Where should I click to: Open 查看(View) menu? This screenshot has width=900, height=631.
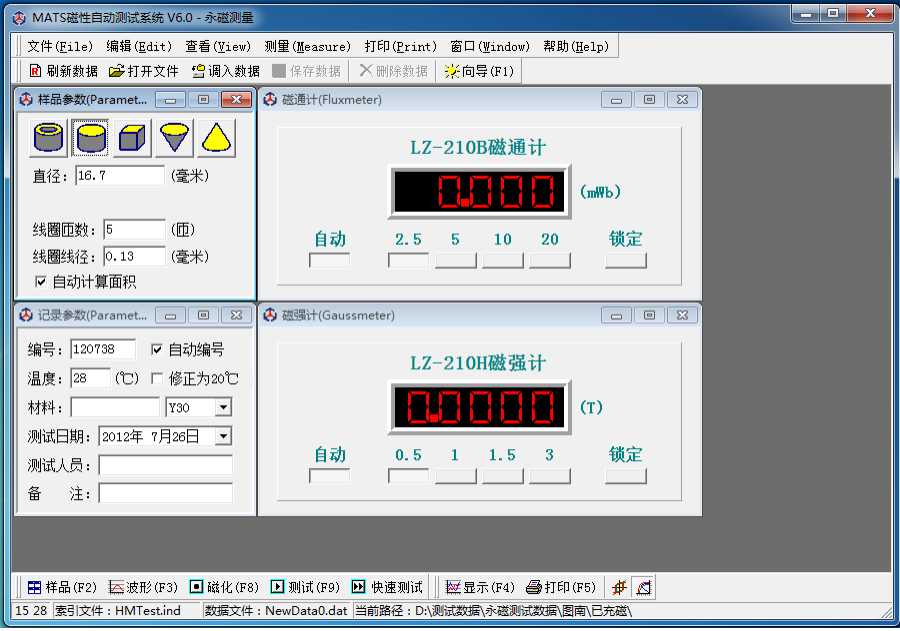pyautogui.click(x=218, y=47)
